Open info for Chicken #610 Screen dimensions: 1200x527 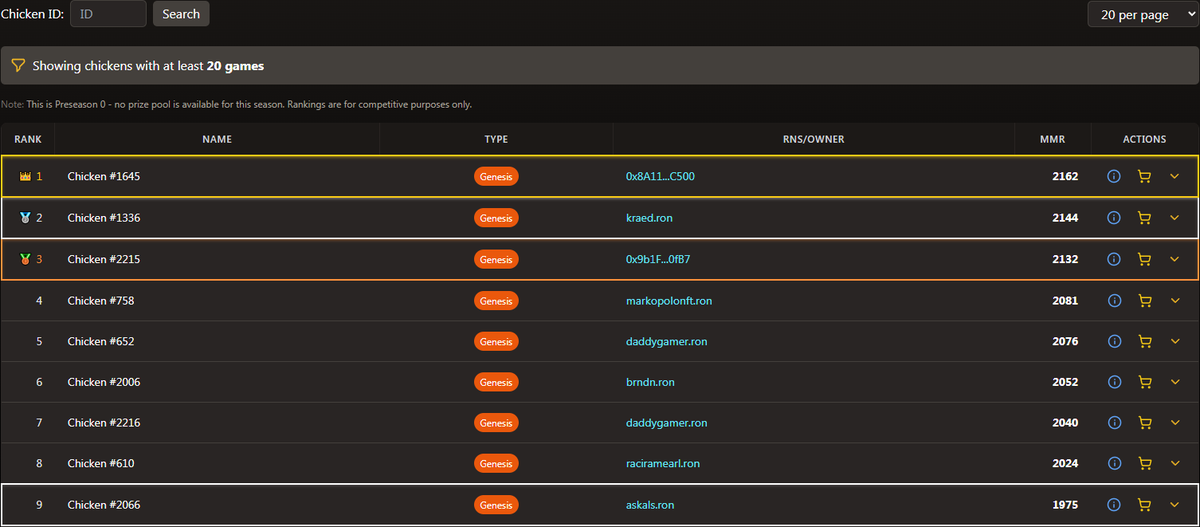[1114, 464]
